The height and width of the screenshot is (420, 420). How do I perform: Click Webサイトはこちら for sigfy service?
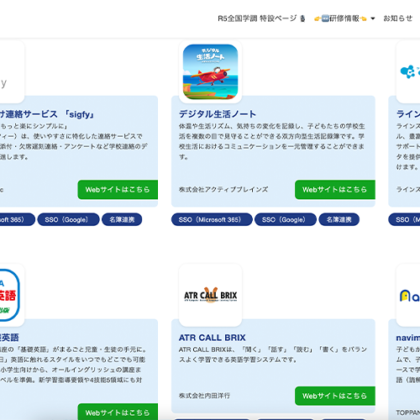pyautogui.click(x=118, y=190)
